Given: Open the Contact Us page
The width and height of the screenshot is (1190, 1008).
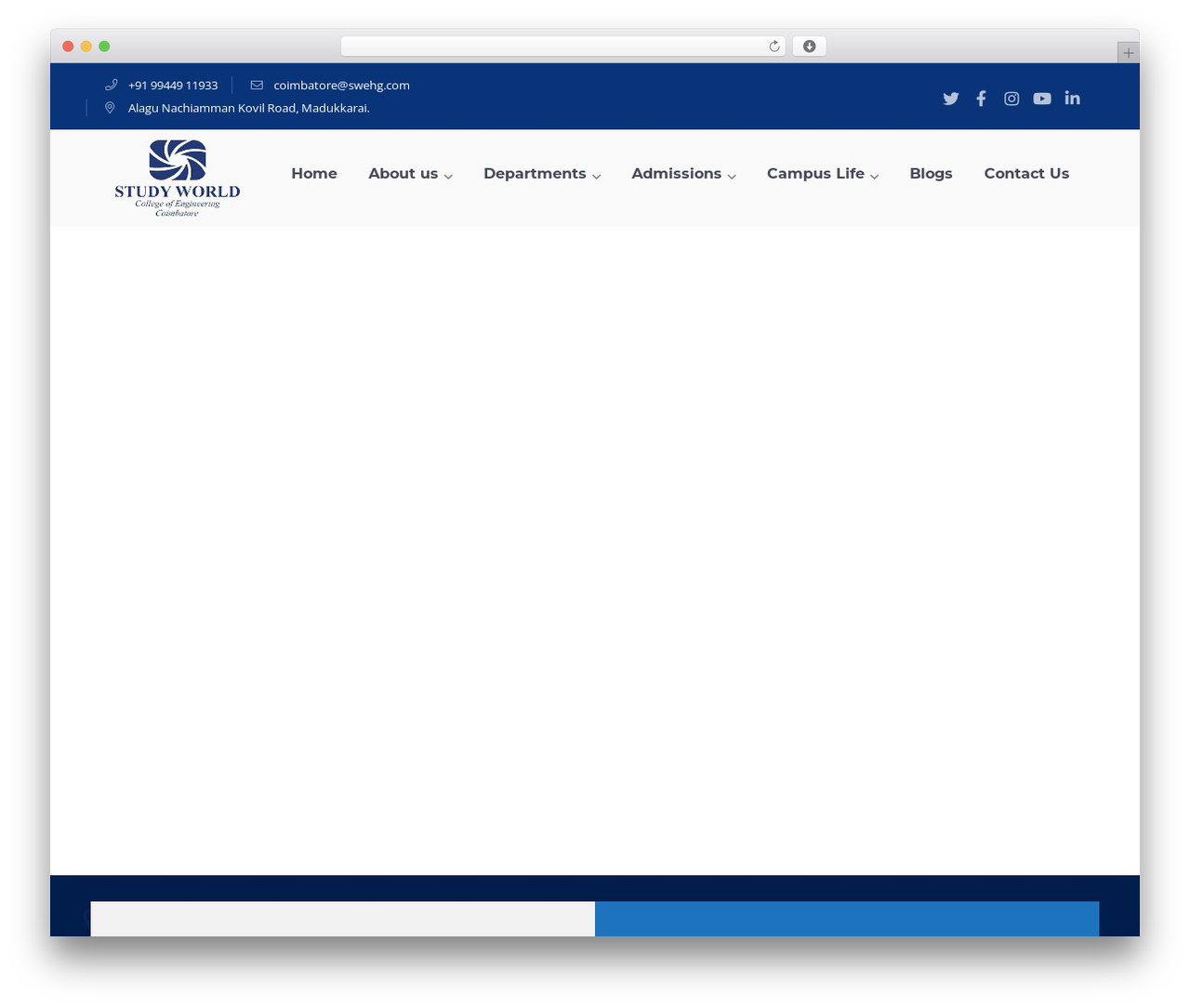Looking at the screenshot, I should 1026,174.
